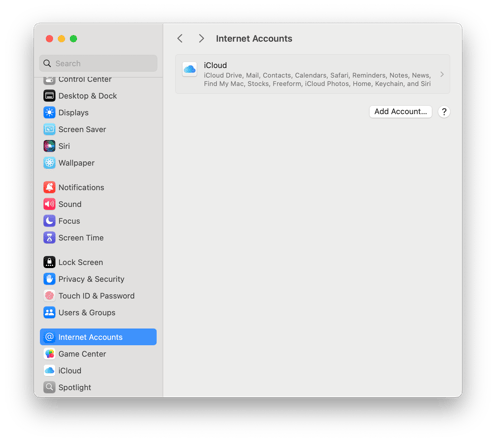Select the Game Center label

pyautogui.click(x=82, y=354)
